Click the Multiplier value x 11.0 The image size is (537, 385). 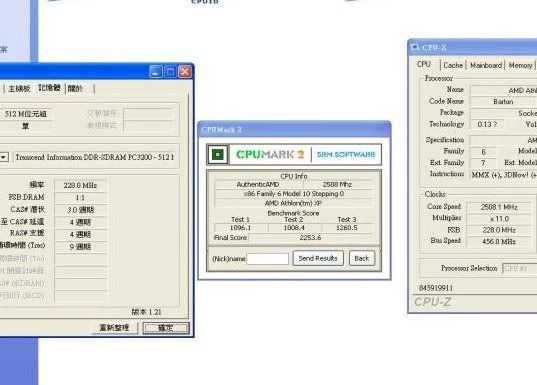click(x=499, y=219)
